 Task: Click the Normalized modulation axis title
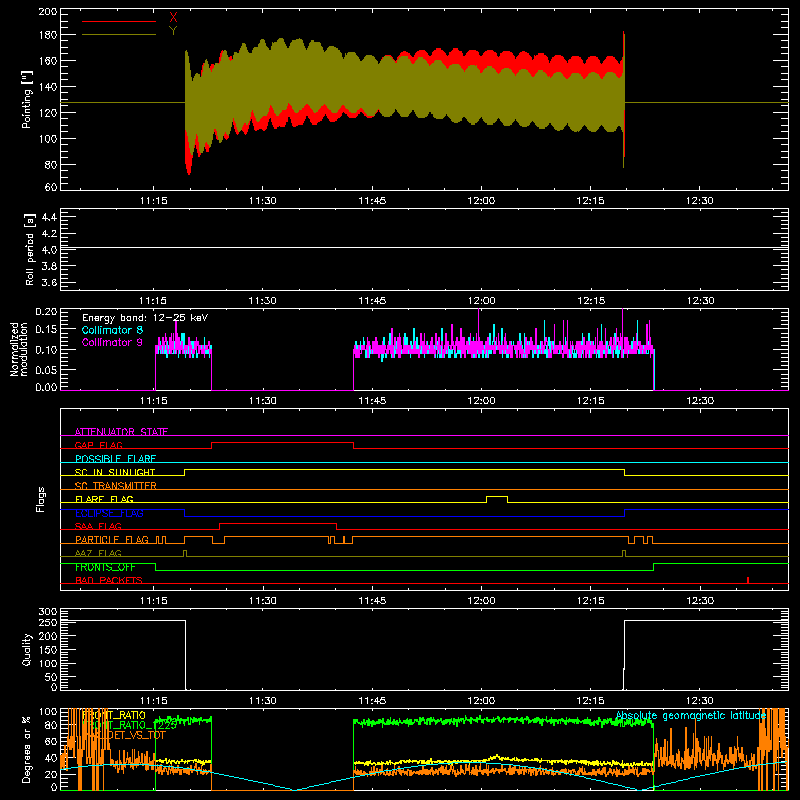pyautogui.click(x=19, y=349)
